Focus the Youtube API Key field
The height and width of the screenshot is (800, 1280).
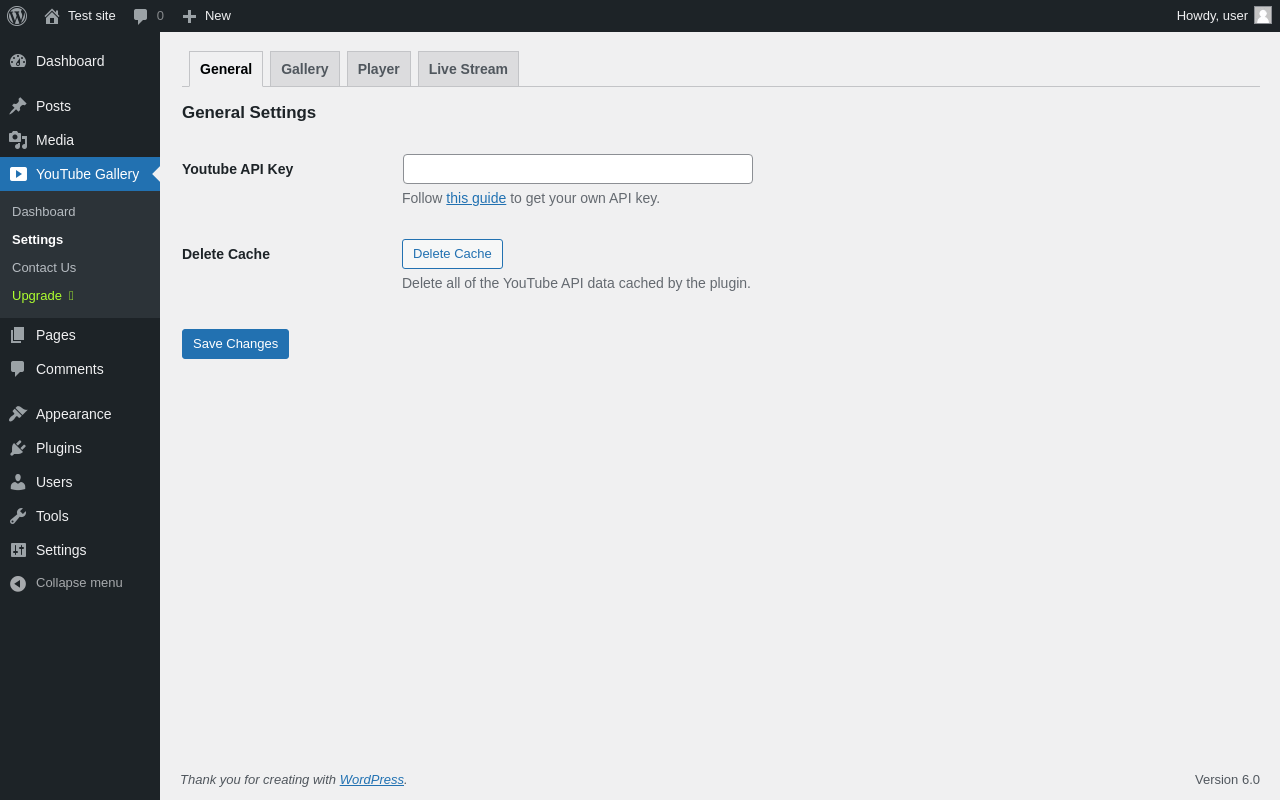[578, 169]
